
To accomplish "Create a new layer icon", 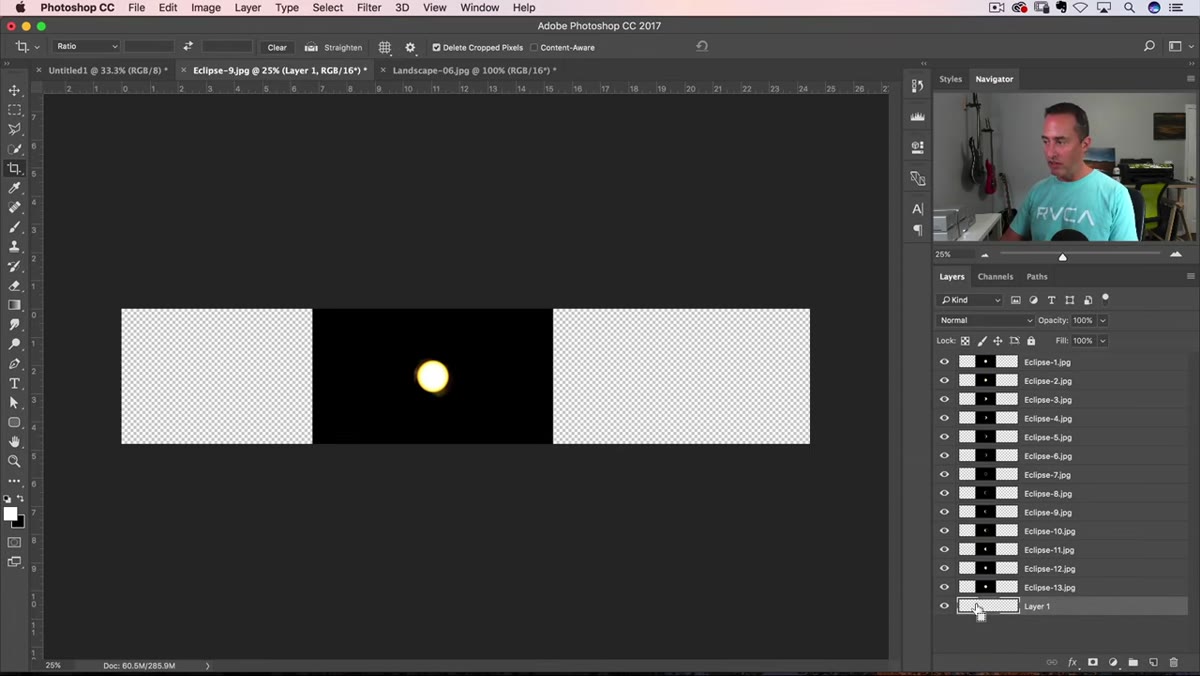I will click(1153, 662).
